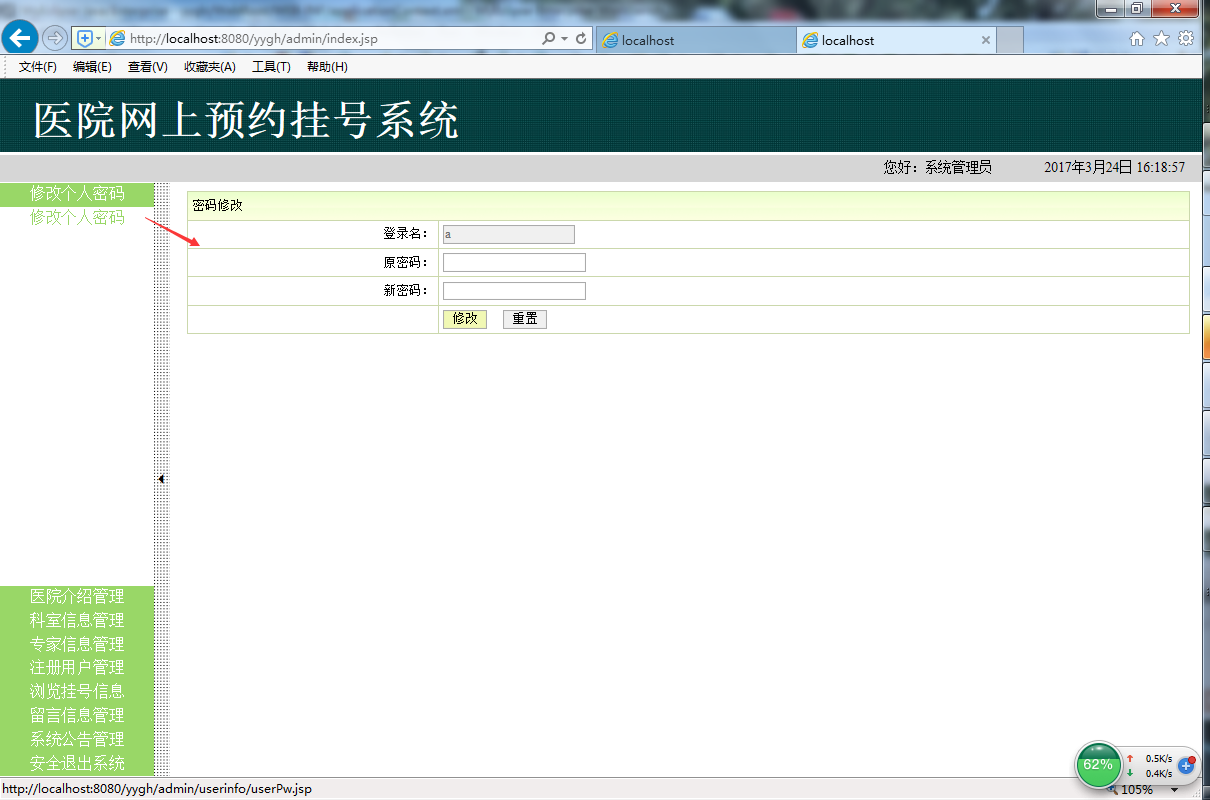
Task: Click the 原密码 input field
Action: point(514,262)
